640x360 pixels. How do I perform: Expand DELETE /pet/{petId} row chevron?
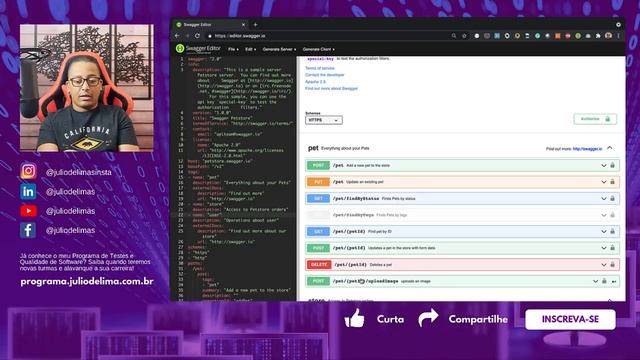[604, 264]
